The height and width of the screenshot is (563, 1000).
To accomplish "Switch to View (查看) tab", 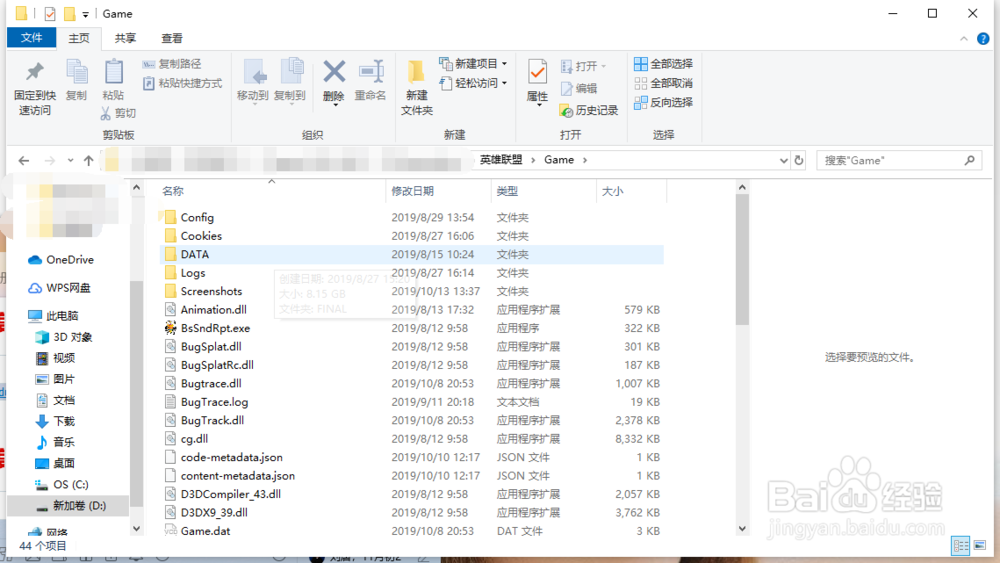I will point(172,38).
